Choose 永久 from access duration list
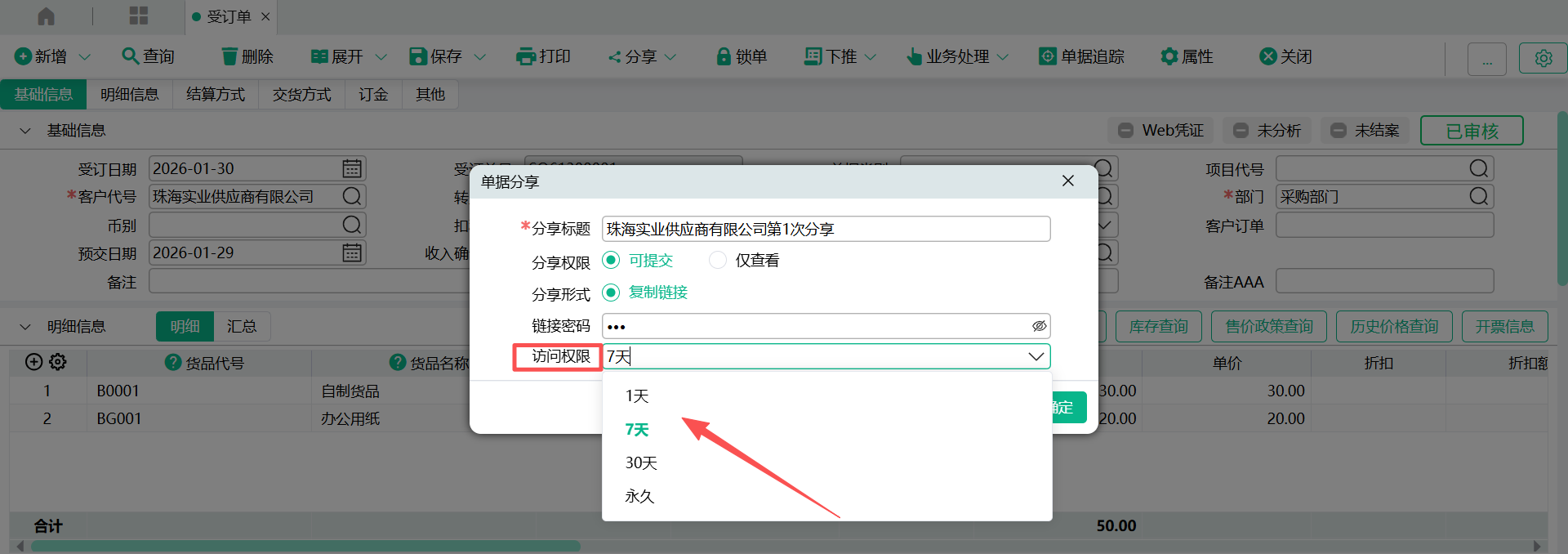1568x554 pixels. tap(639, 497)
